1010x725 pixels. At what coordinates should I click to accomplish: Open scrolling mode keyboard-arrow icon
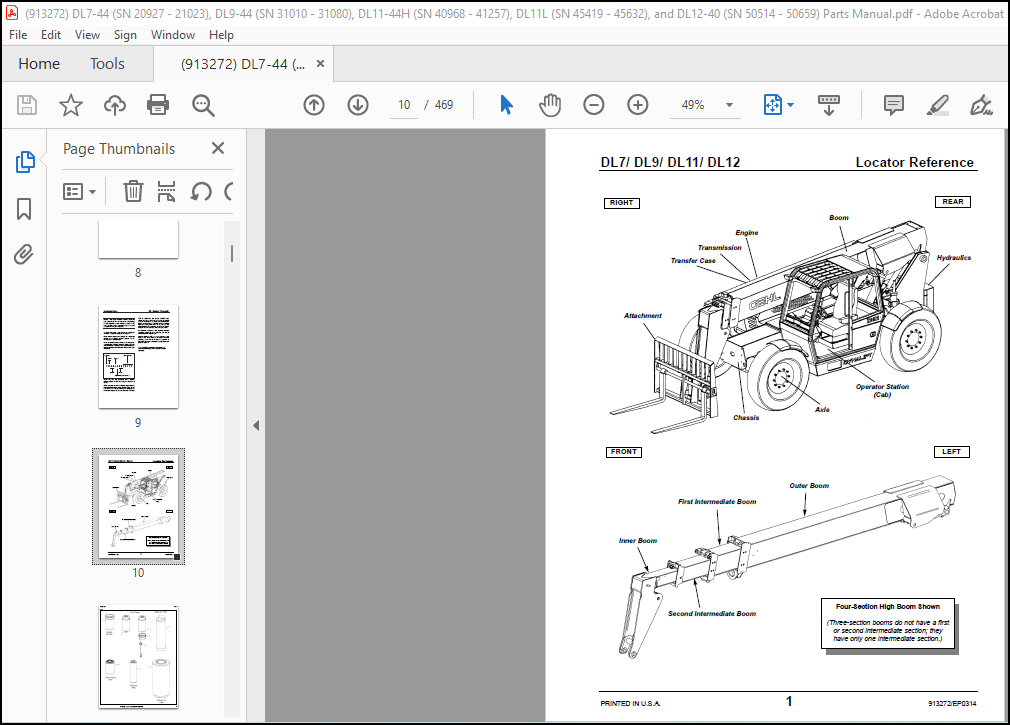coord(828,105)
